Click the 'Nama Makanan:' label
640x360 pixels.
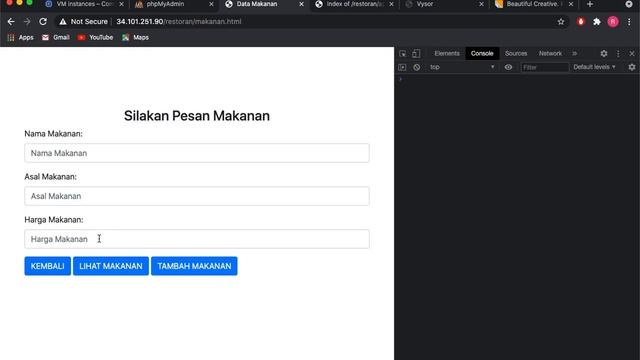pyautogui.click(x=53, y=134)
